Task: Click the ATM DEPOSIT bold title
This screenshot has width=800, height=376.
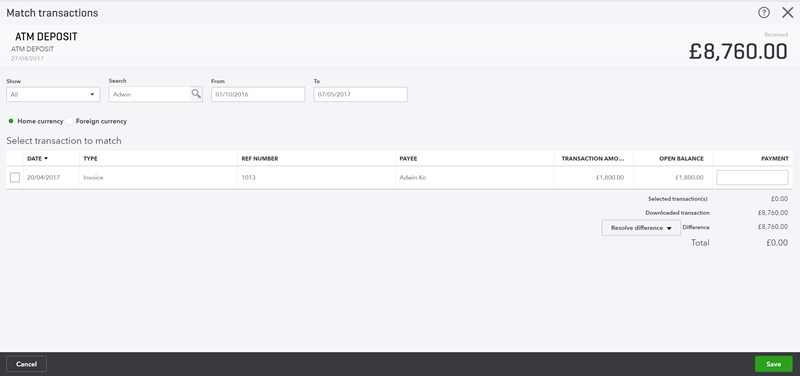Action: click(46, 37)
